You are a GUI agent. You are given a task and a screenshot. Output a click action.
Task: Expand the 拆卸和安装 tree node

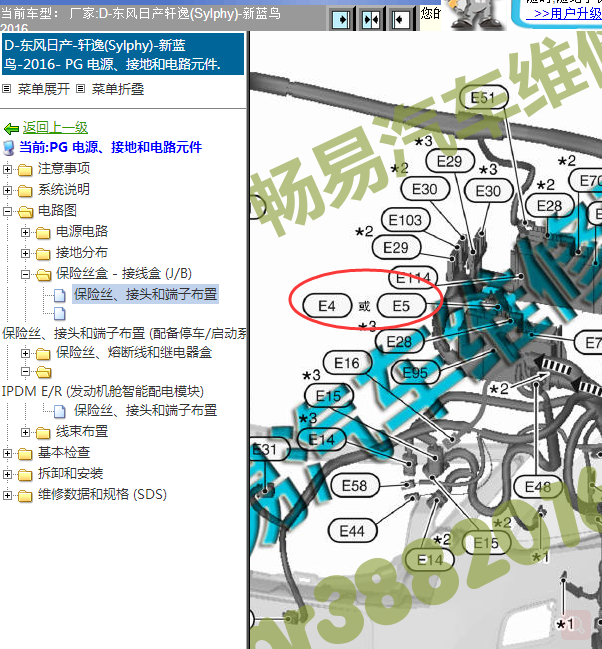click(7, 474)
